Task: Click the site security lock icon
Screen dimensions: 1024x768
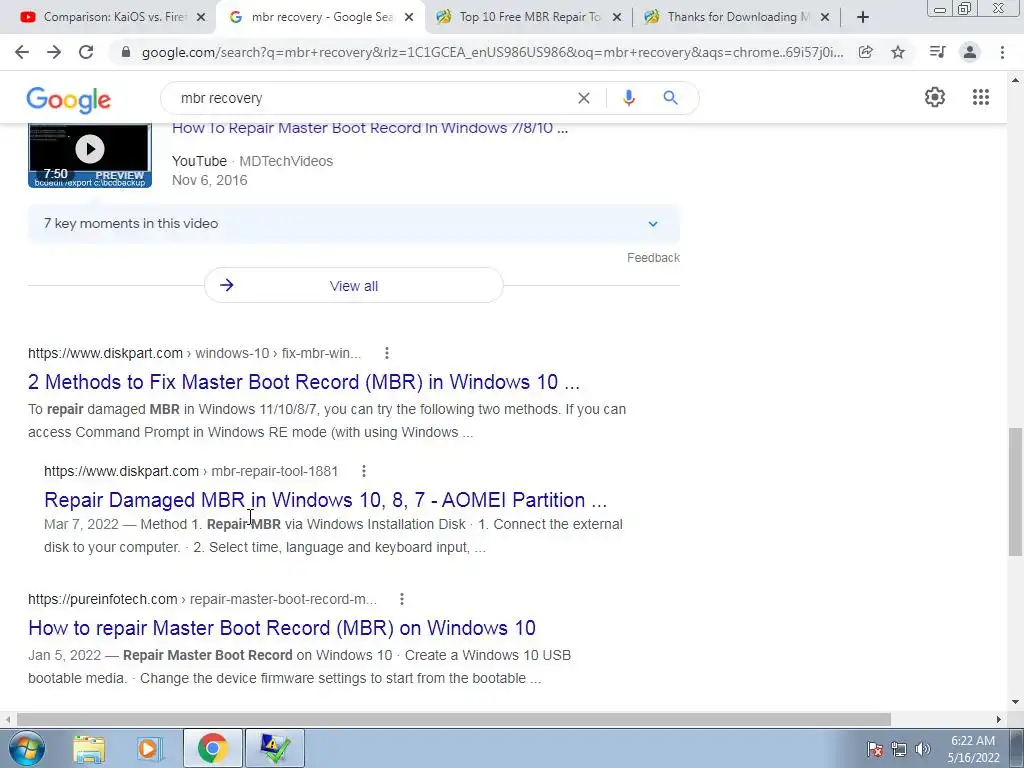Action: (126, 52)
